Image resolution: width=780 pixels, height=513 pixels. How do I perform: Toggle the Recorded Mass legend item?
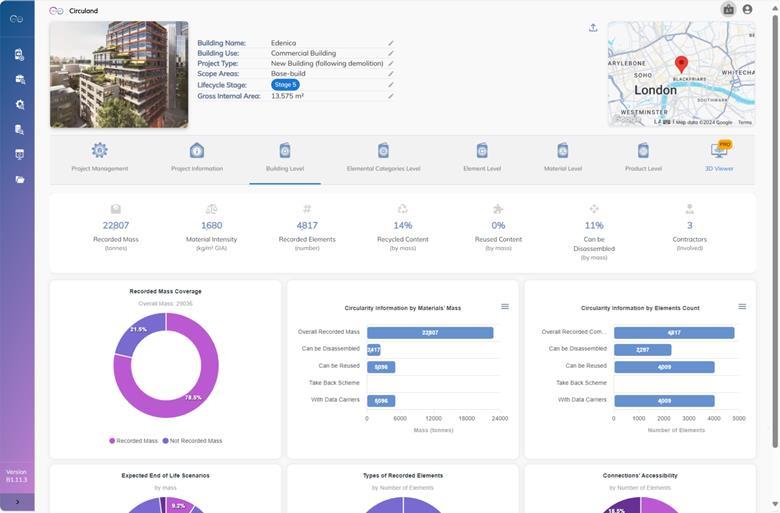pyautogui.click(x=134, y=440)
